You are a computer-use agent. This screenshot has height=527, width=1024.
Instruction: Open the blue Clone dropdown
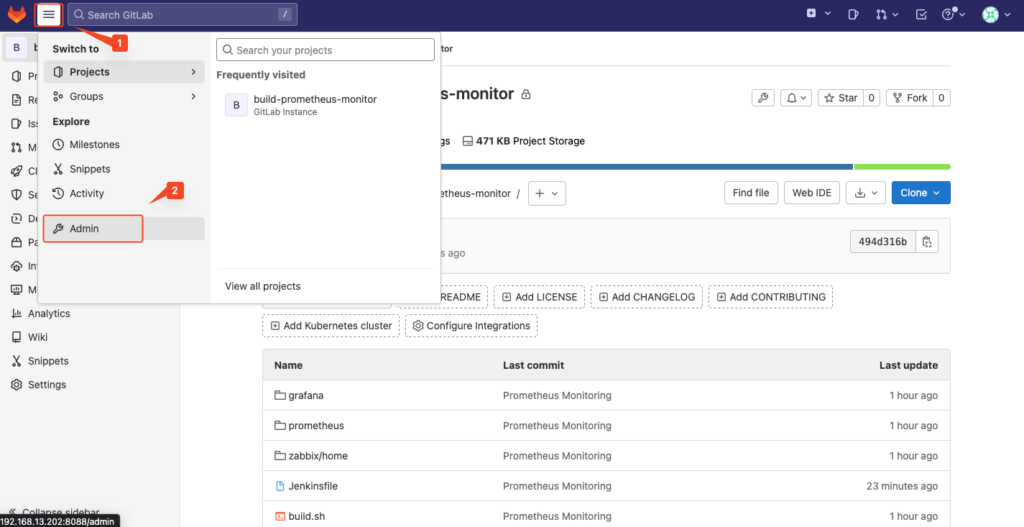pyautogui.click(x=921, y=193)
